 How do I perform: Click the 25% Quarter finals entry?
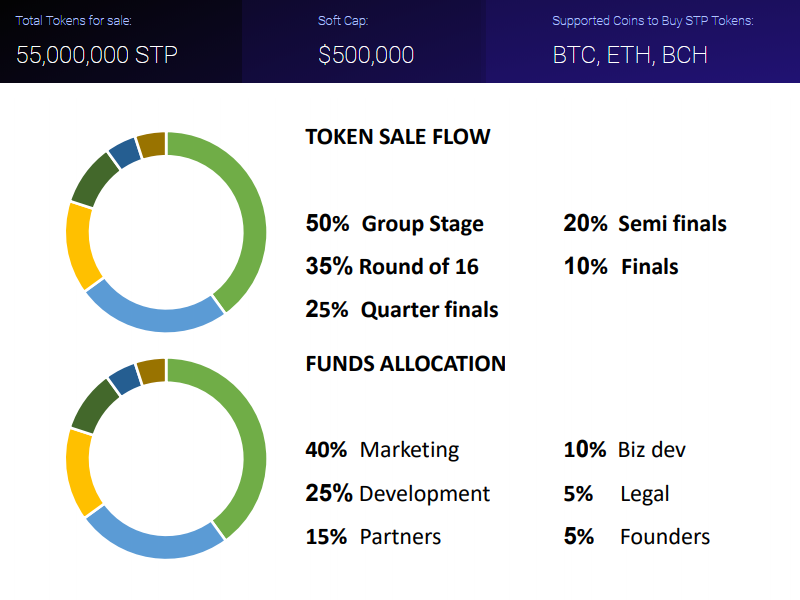pyautogui.click(x=401, y=309)
